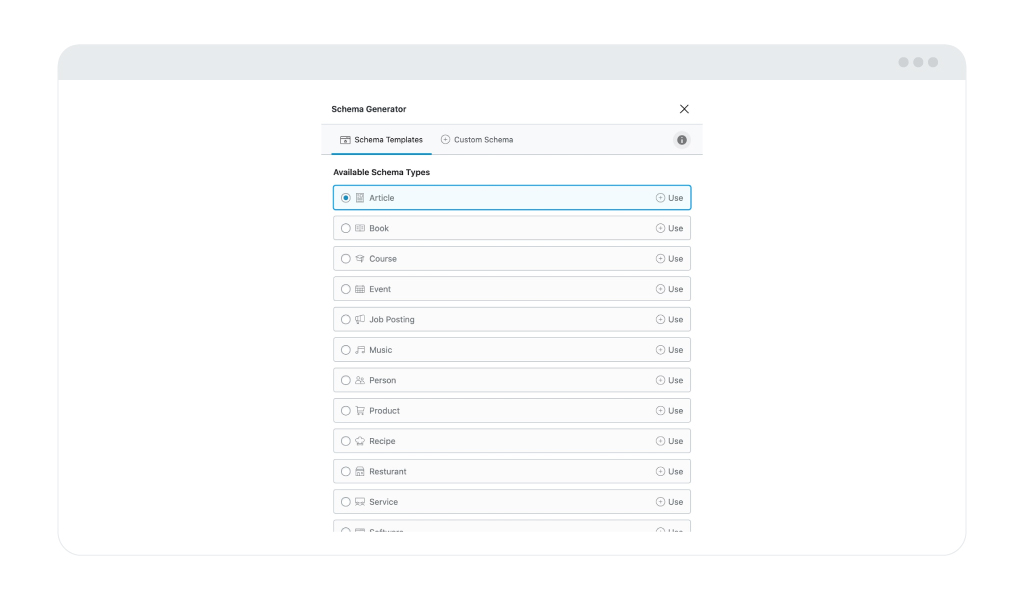Screen dimensions: 1024x600
Task: Select the Article radio button
Action: [x=345, y=198]
